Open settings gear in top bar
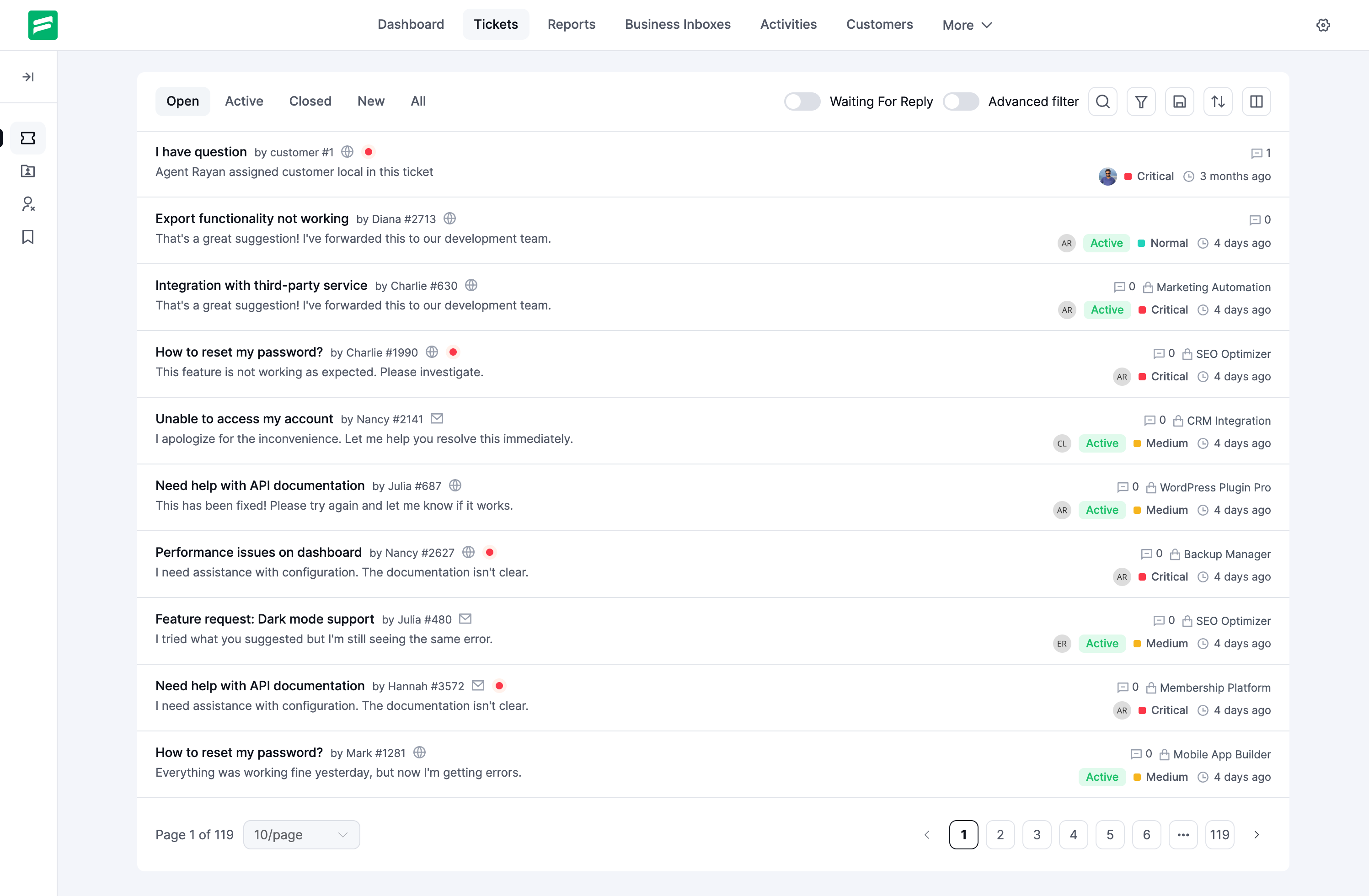The height and width of the screenshot is (896, 1369). [x=1322, y=25]
